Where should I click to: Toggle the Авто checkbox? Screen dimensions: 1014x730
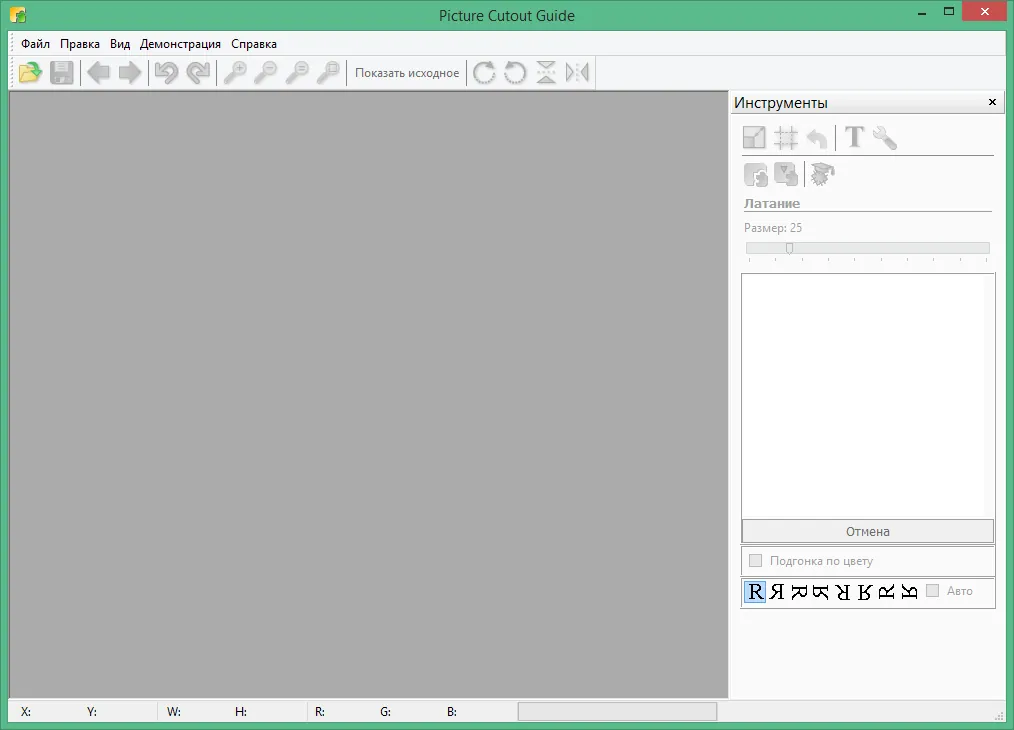tap(933, 590)
